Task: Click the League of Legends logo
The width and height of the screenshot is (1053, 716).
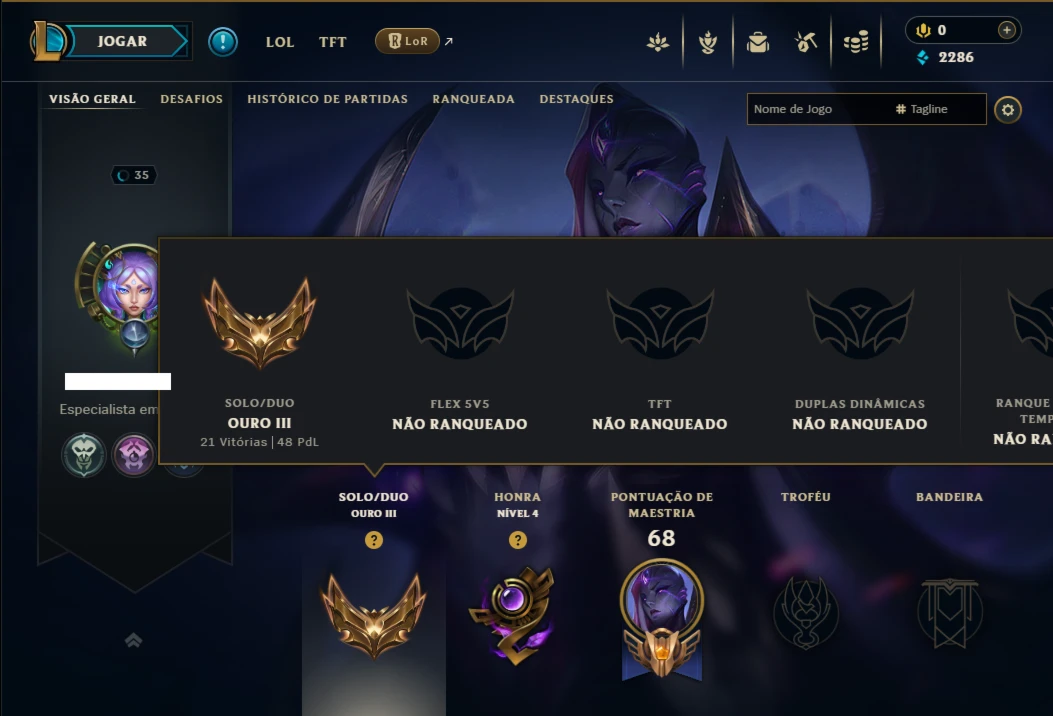Action: click(x=48, y=41)
